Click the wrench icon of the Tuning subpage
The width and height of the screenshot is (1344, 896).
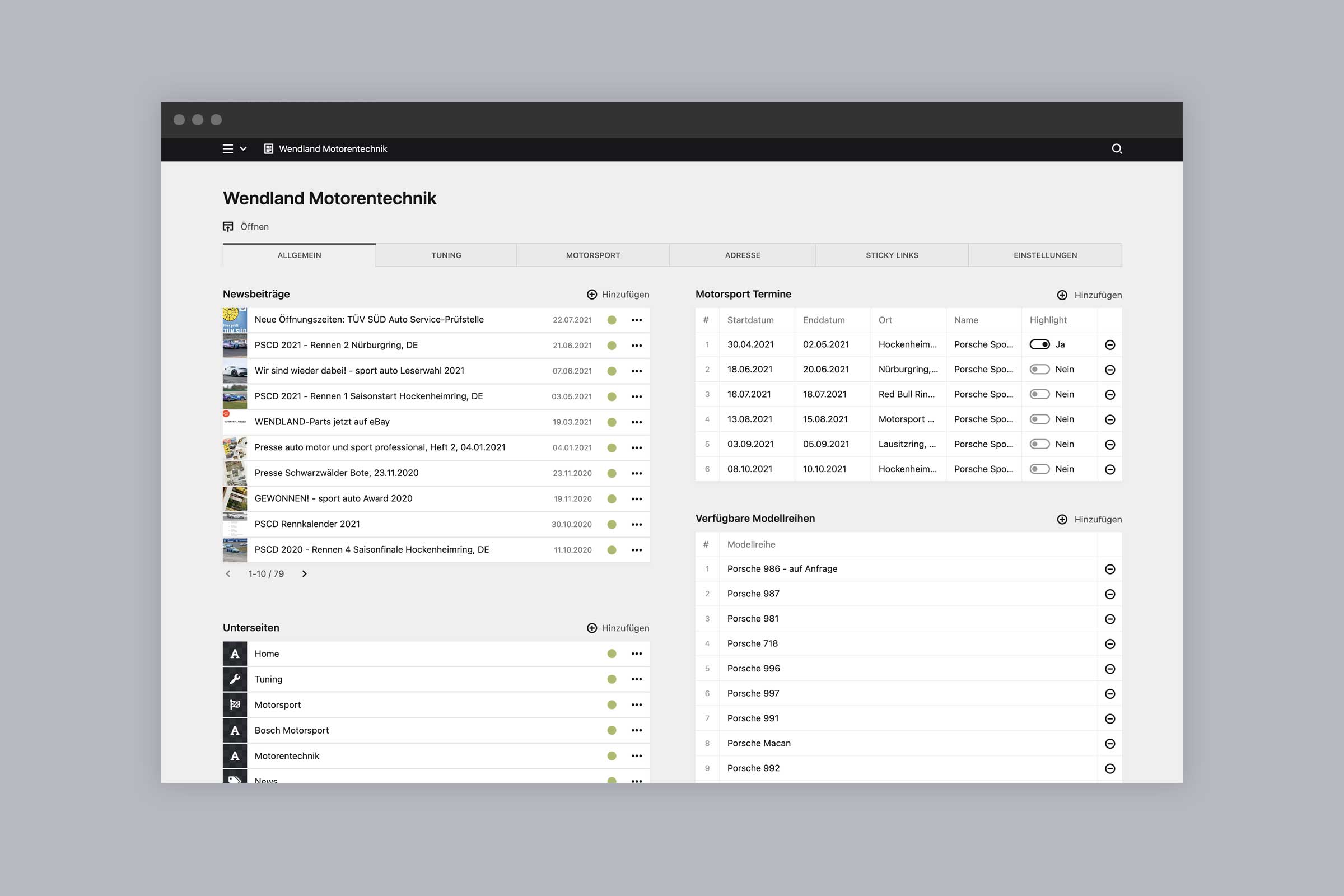[x=235, y=679]
